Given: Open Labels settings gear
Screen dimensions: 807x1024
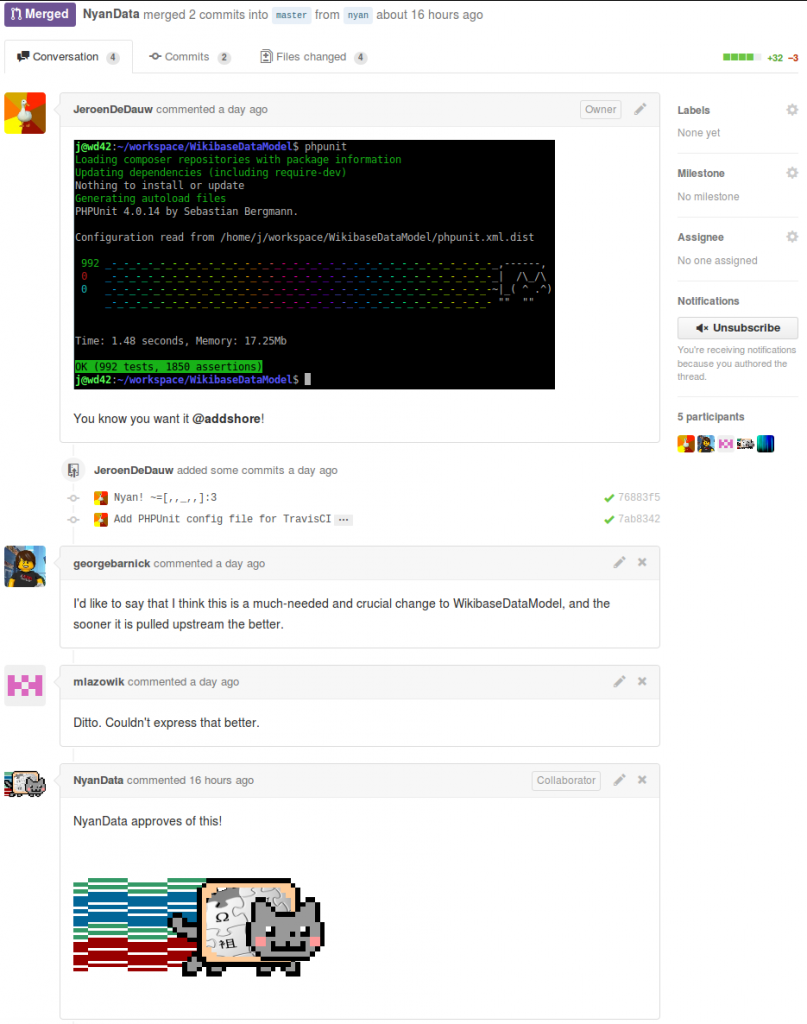Looking at the screenshot, I should [x=792, y=110].
